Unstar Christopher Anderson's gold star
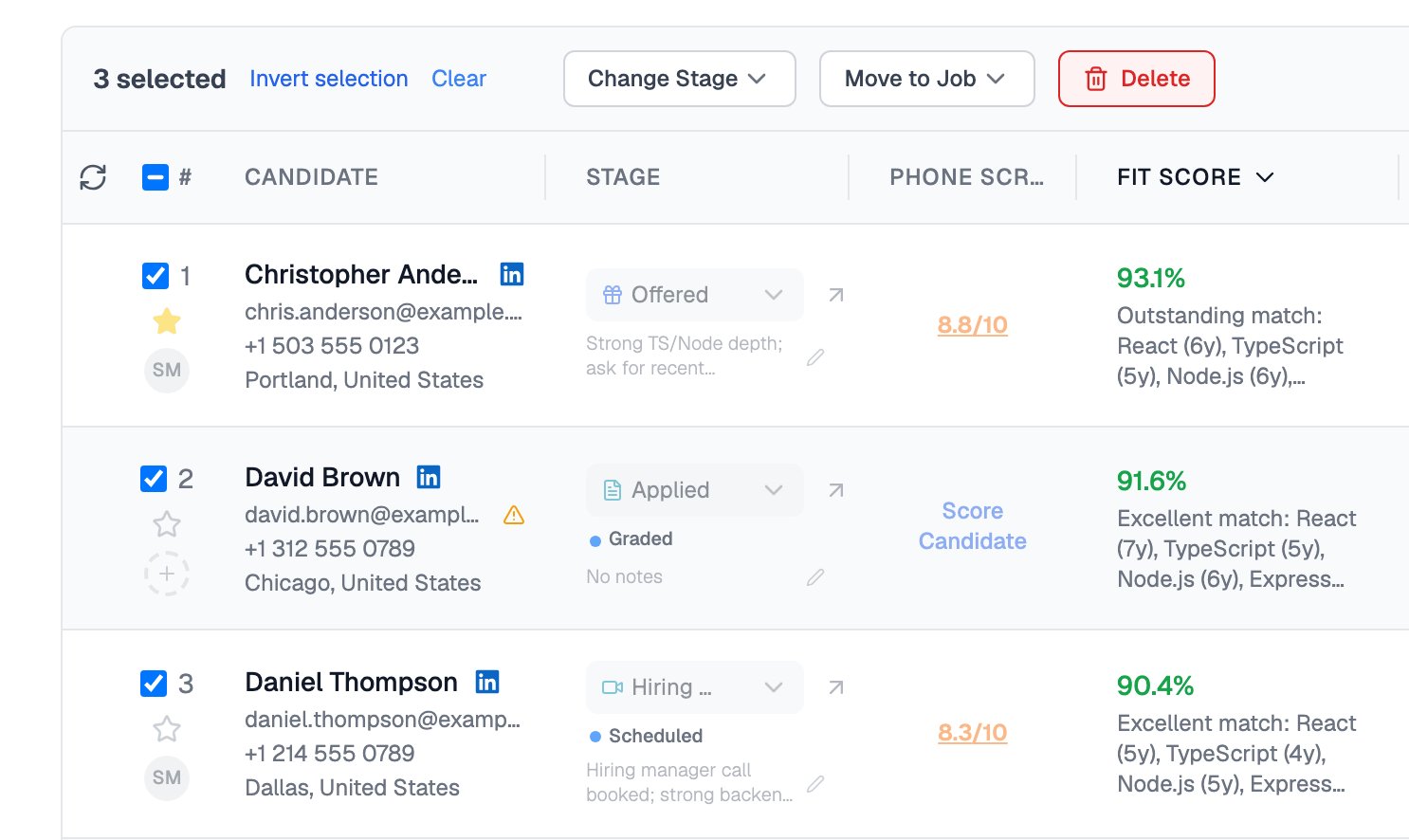1409x840 pixels. pyautogui.click(x=167, y=321)
